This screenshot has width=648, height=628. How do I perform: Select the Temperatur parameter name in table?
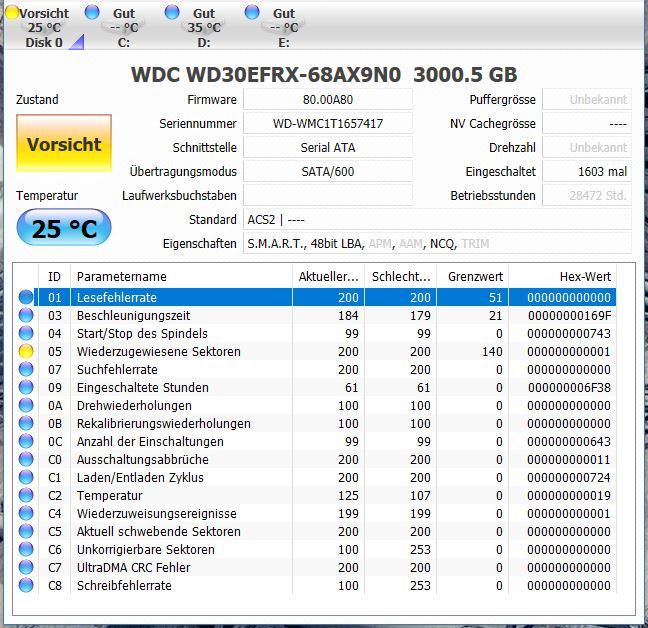pos(110,495)
